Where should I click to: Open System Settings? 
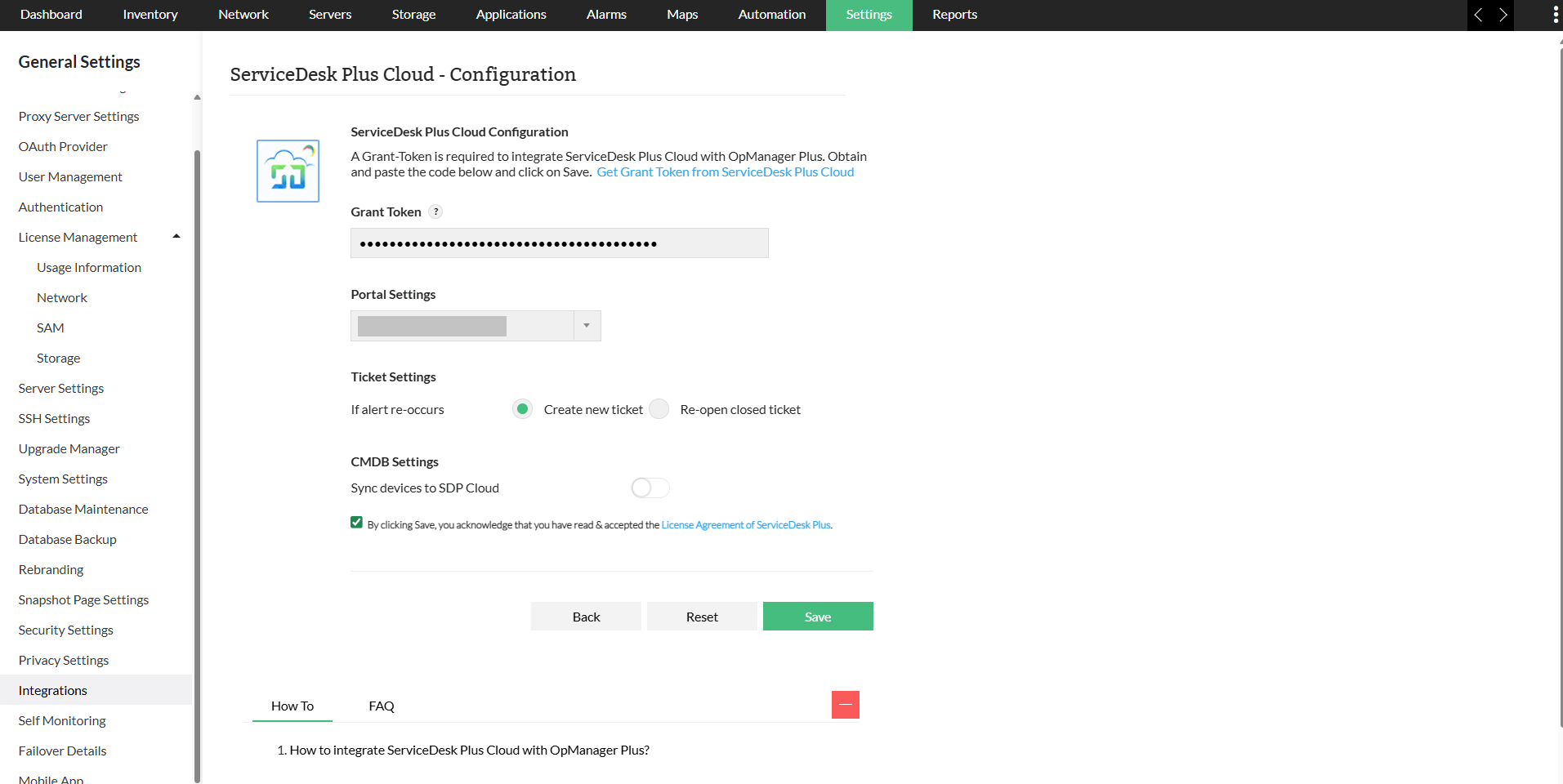click(63, 479)
